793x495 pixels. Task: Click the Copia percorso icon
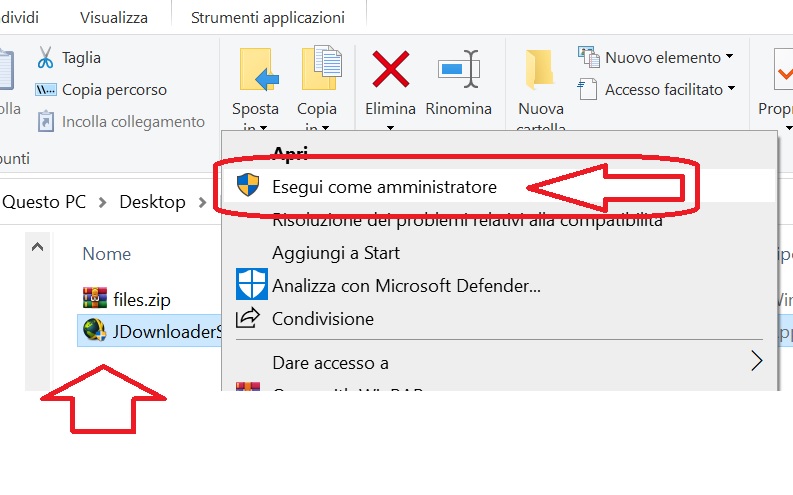[x=45, y=90]
